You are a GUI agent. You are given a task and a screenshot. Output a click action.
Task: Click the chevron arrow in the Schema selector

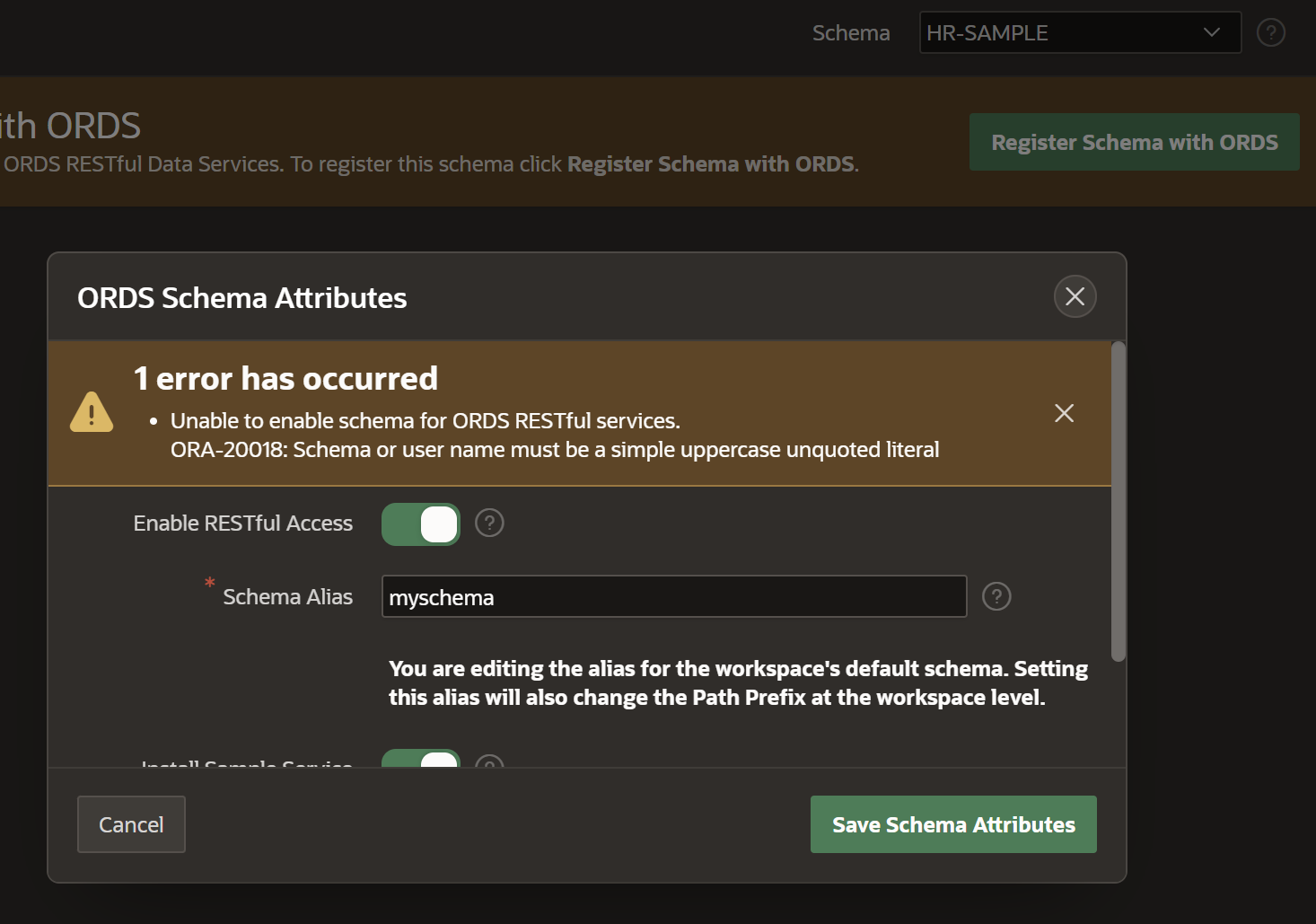1211,33
